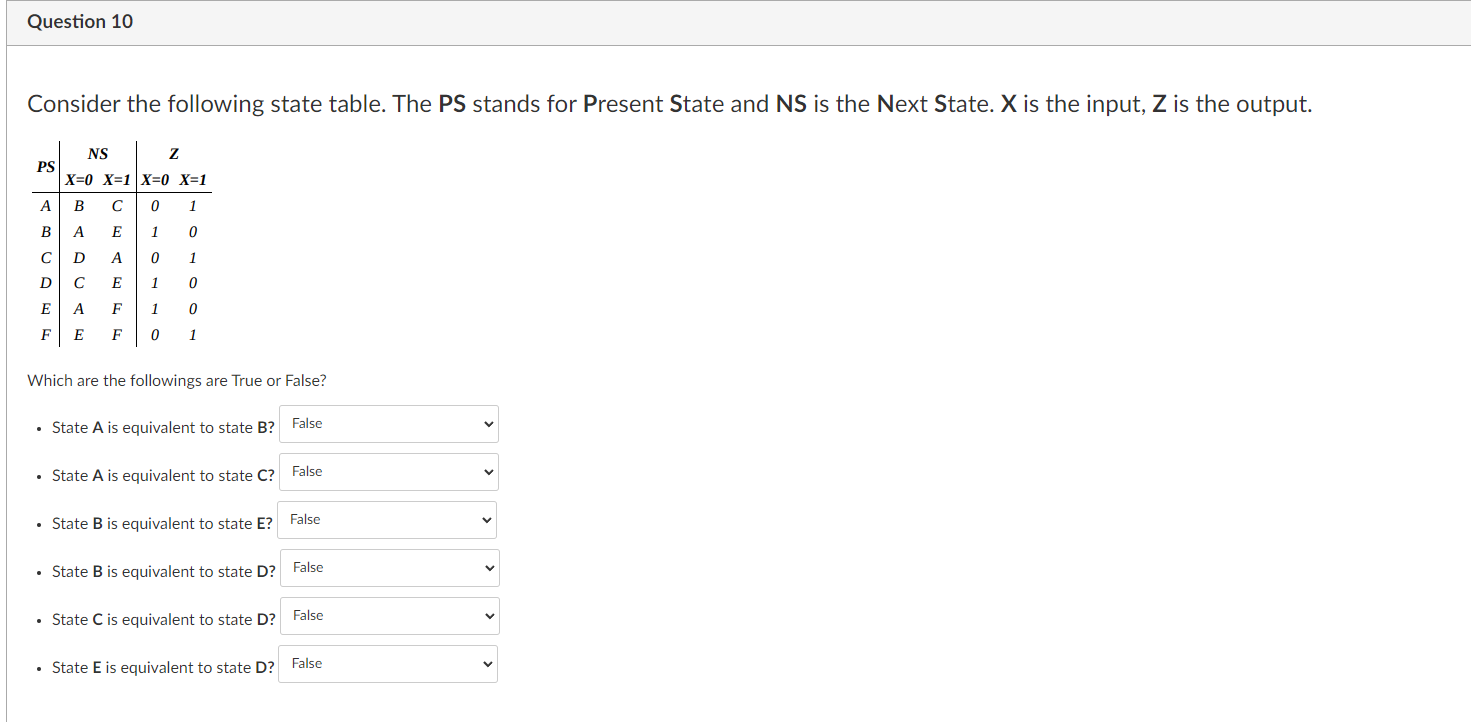Click the NS column header in the state table

coord(98,153)
